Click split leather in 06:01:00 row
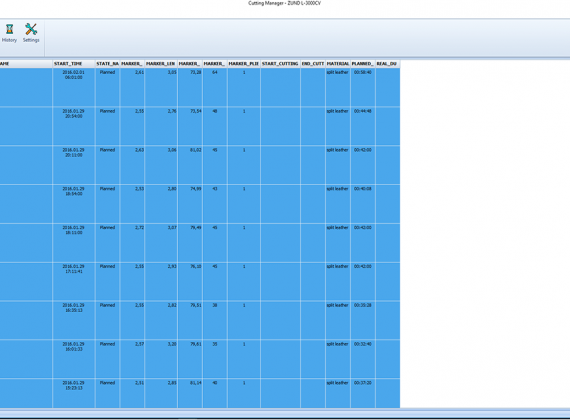This screenshot has width=570, height=420. click(x=337, y=72)
